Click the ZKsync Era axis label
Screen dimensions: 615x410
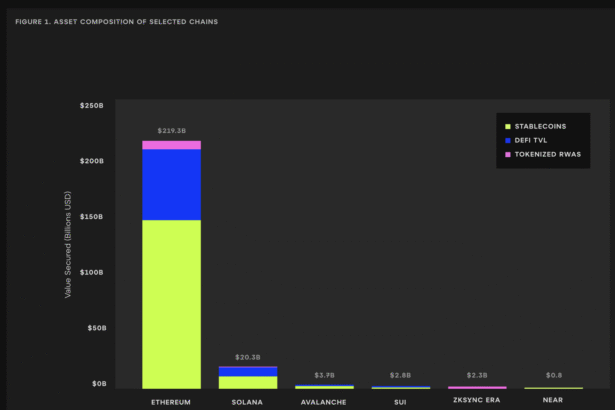477,402
